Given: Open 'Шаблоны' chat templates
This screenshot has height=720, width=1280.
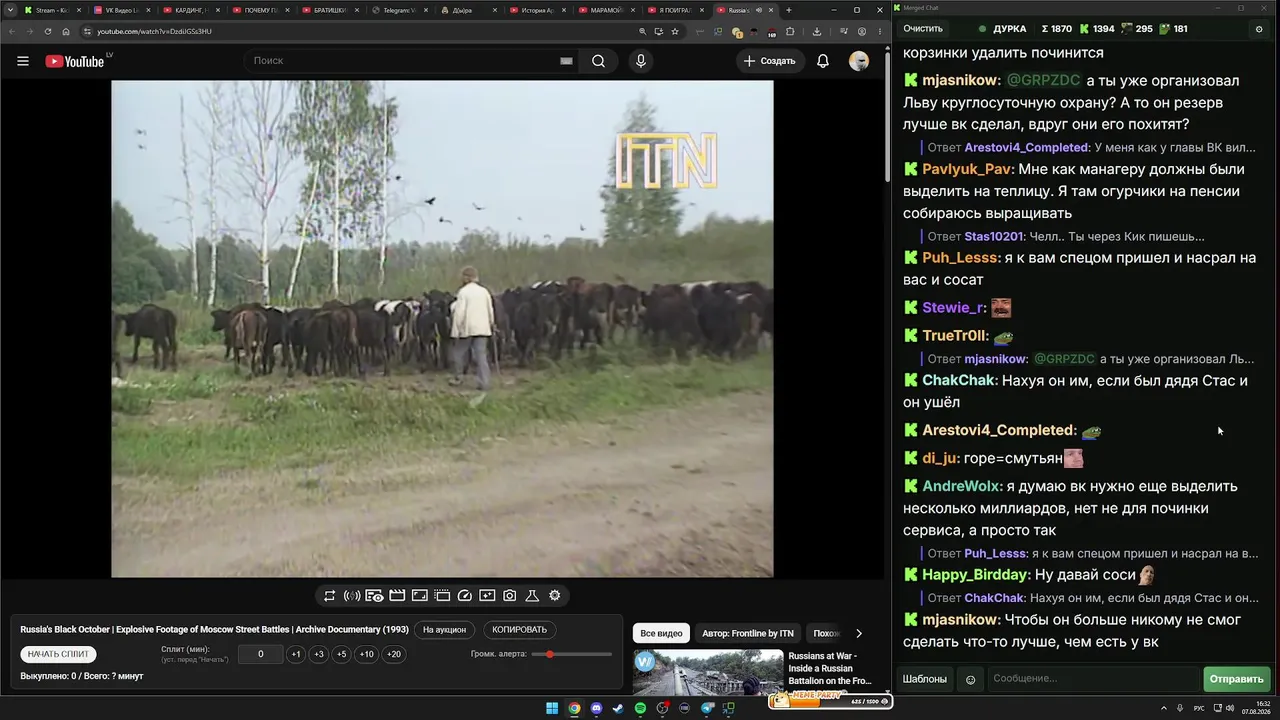Looking at the screenshot, I should click(x=925, y=679).
